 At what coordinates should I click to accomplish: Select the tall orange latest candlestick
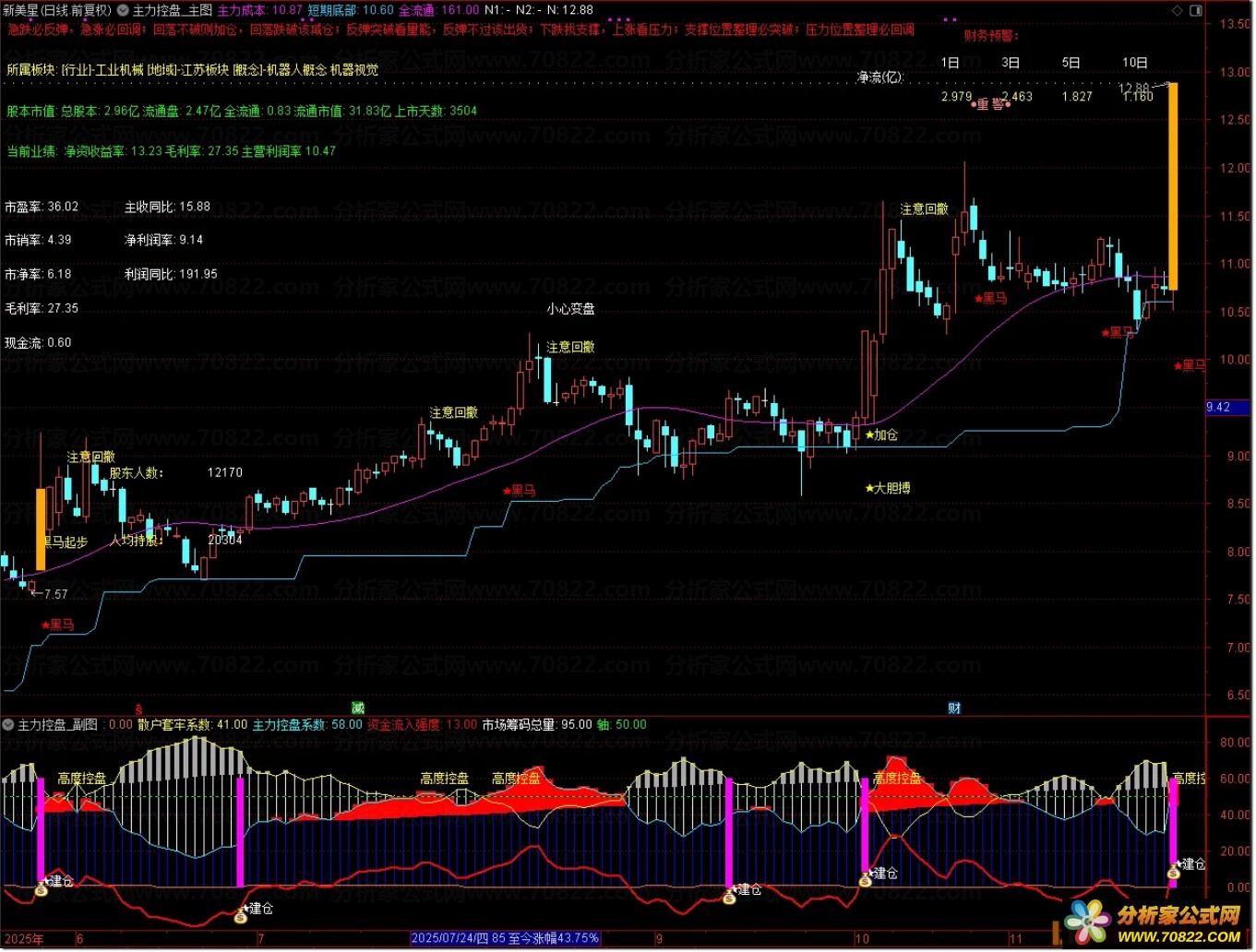tap(1173, 186)
